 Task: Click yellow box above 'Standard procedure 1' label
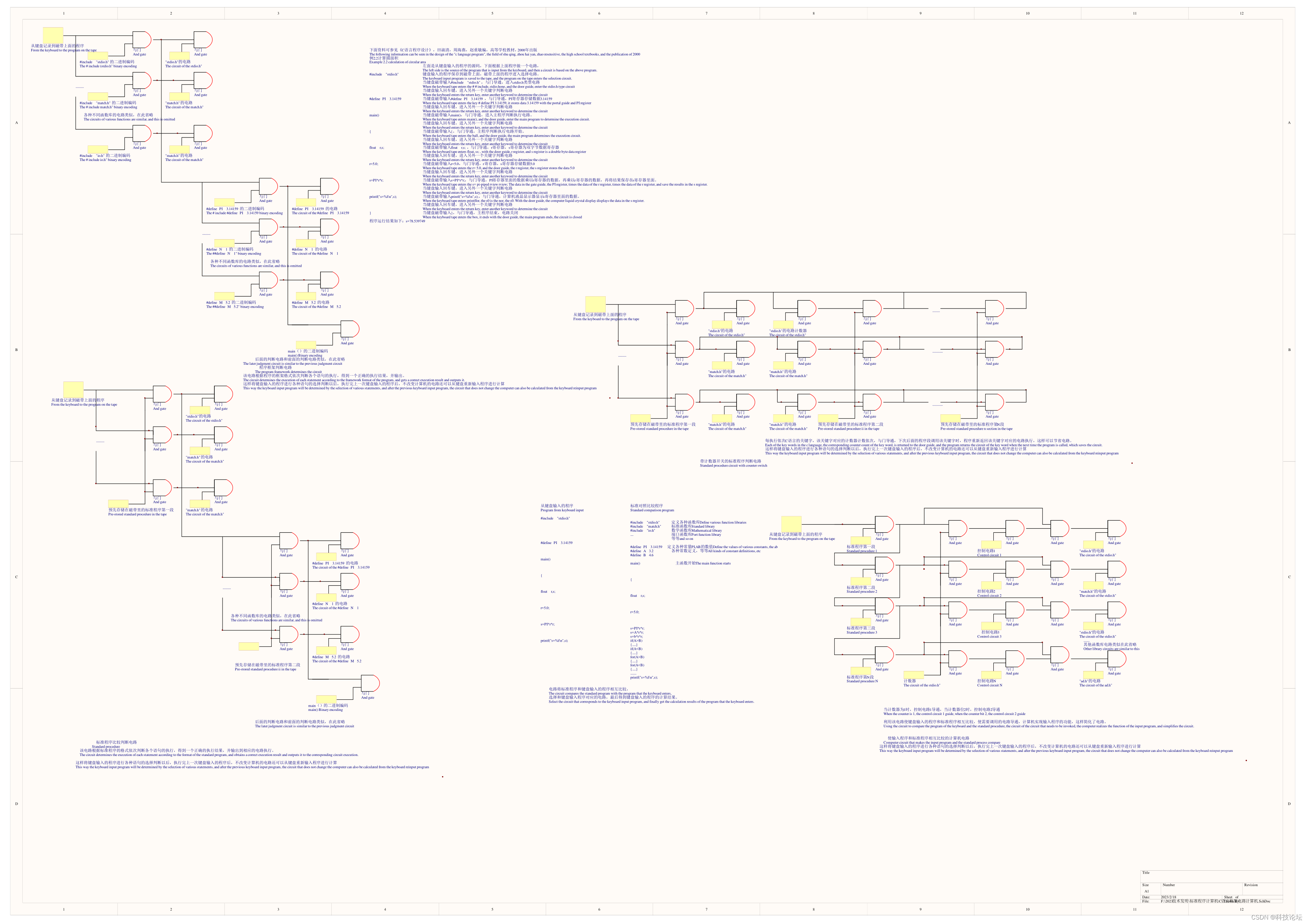tap(861, 540)
